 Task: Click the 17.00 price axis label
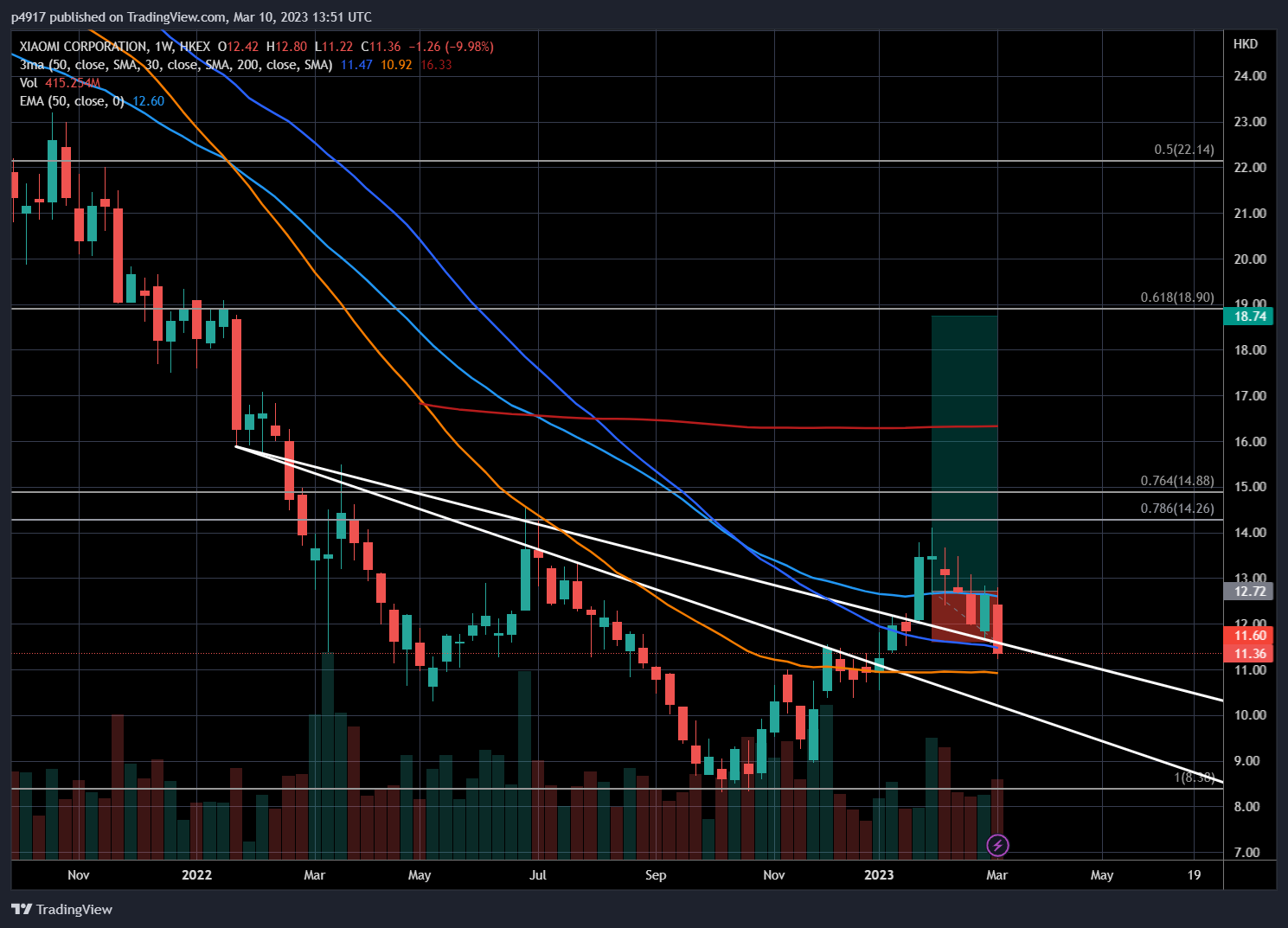(1249, 396)
